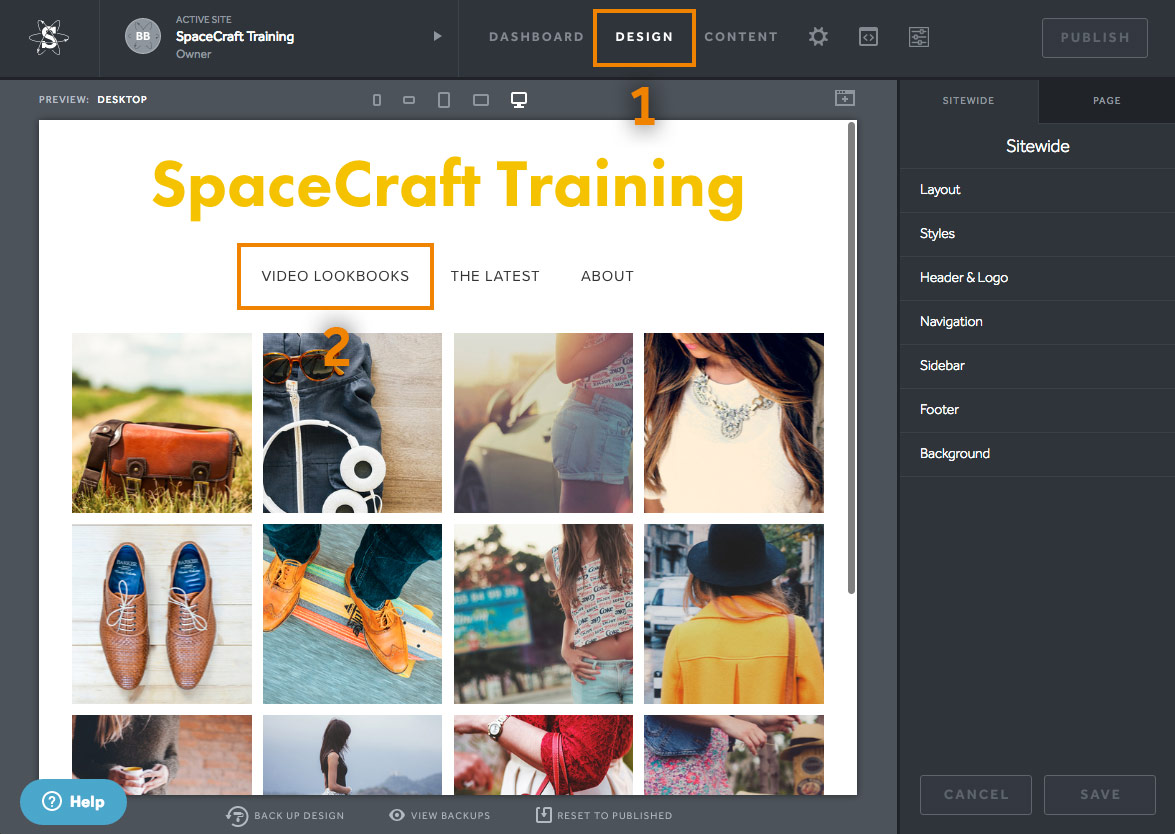This screenshot has height=834, width=1175.
Task: Select the brown brogue shoes thumbnail
Action: pos(162,614)
